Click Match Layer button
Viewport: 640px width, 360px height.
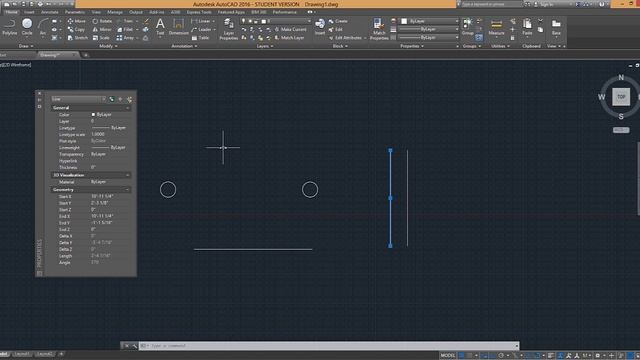click(289, 38)
